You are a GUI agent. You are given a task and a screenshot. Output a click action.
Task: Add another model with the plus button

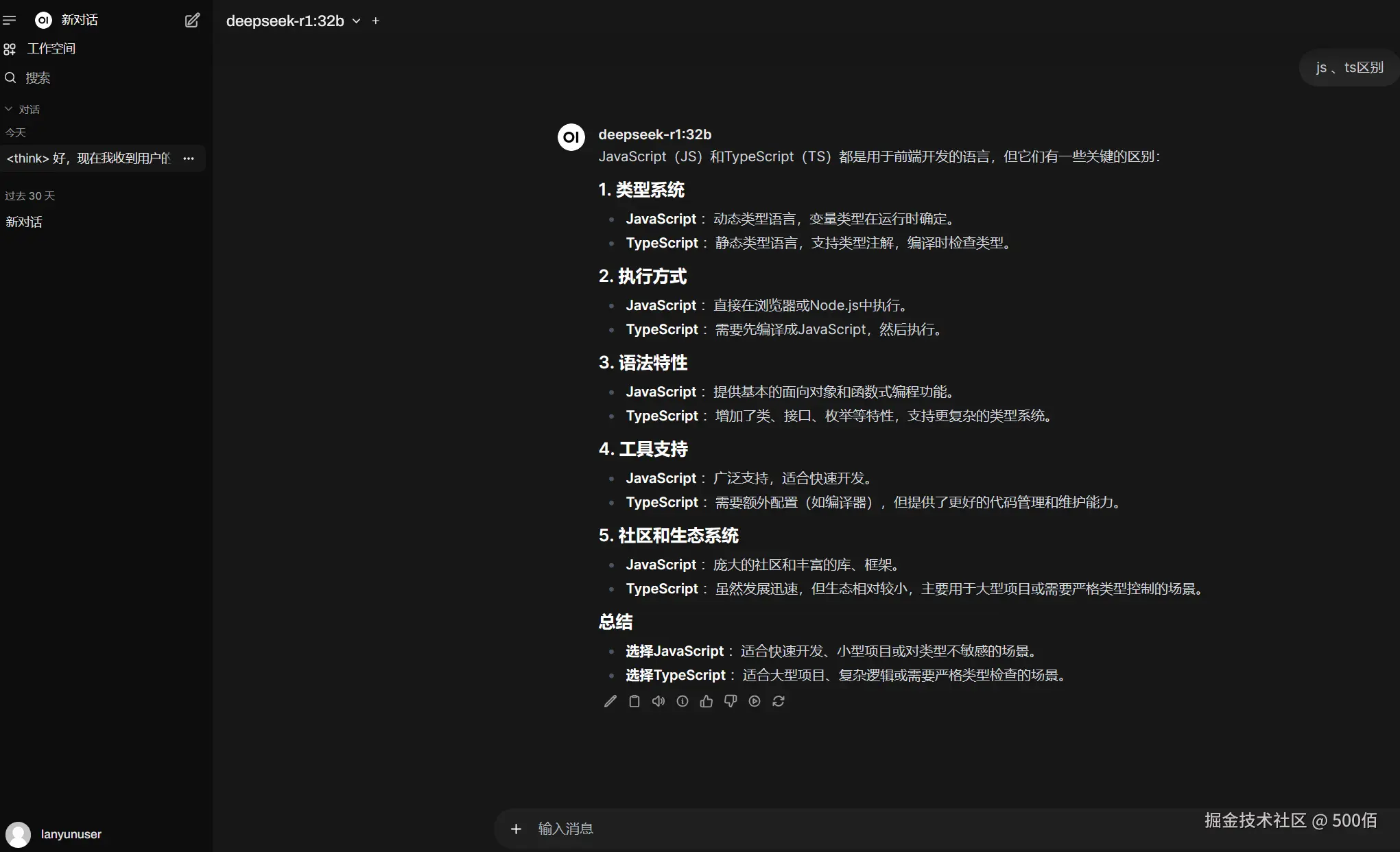375,21
